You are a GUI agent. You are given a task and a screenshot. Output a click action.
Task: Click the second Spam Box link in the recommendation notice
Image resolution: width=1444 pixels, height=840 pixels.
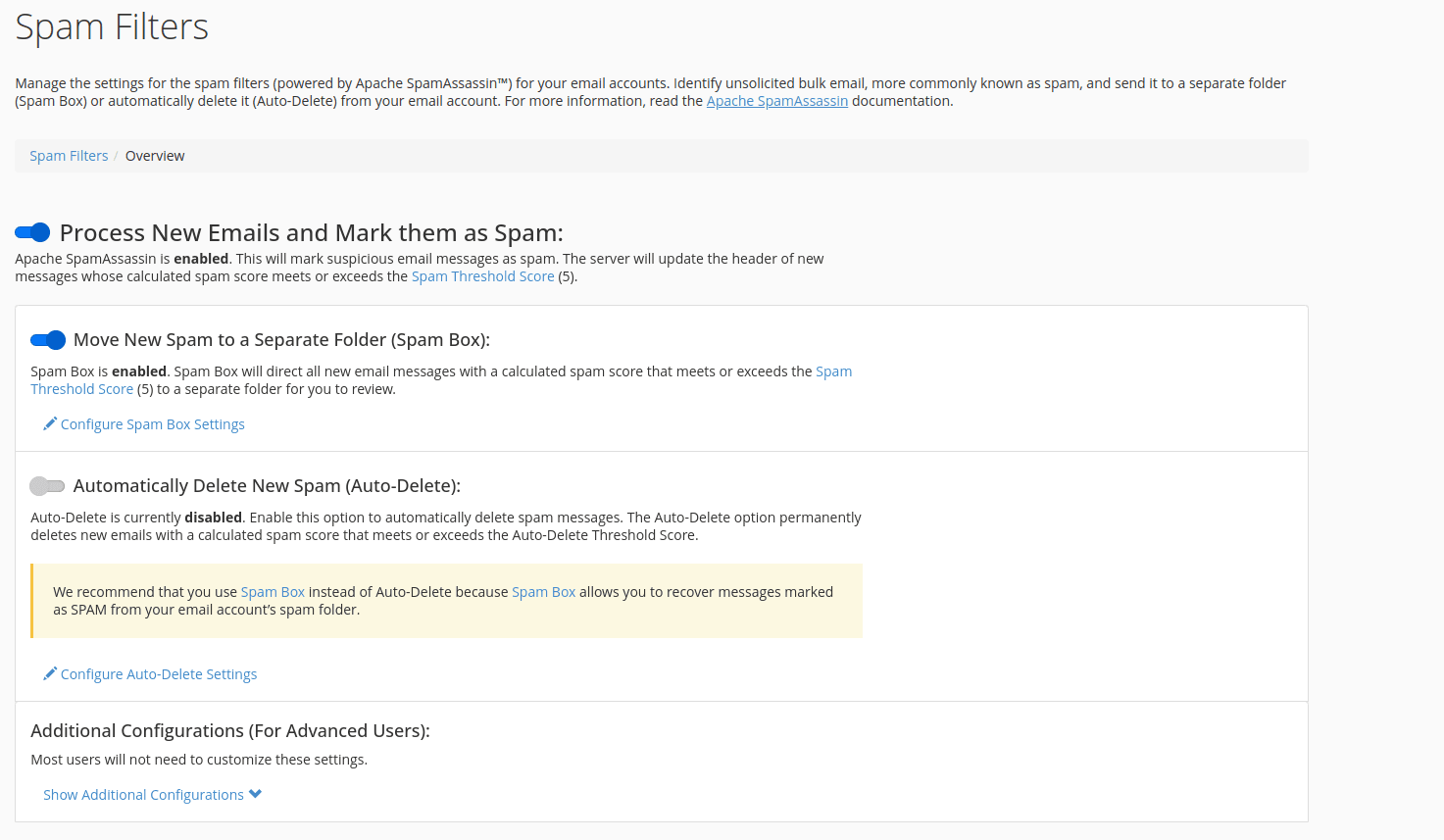[543, 591]
